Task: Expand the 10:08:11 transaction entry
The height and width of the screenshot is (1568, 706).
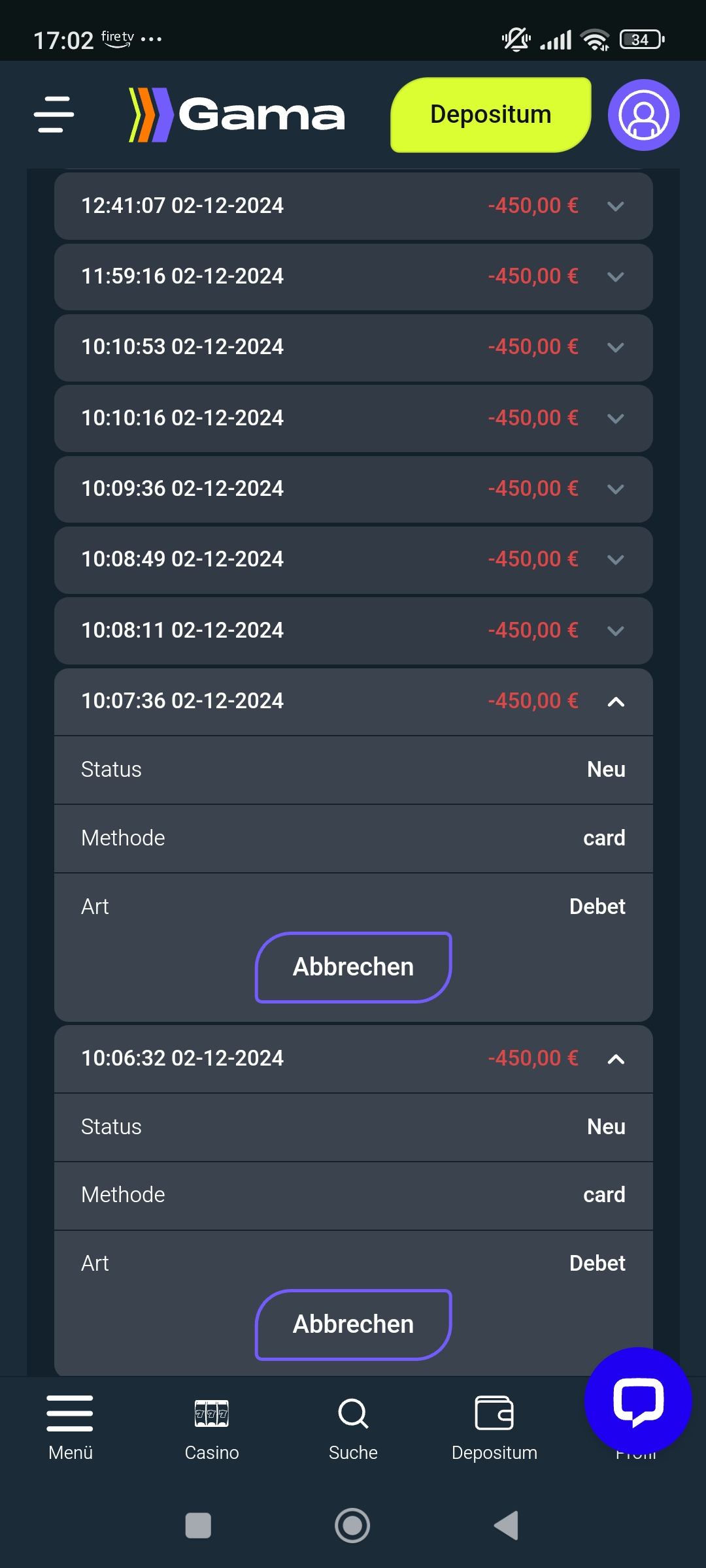Action: [353, 630]
